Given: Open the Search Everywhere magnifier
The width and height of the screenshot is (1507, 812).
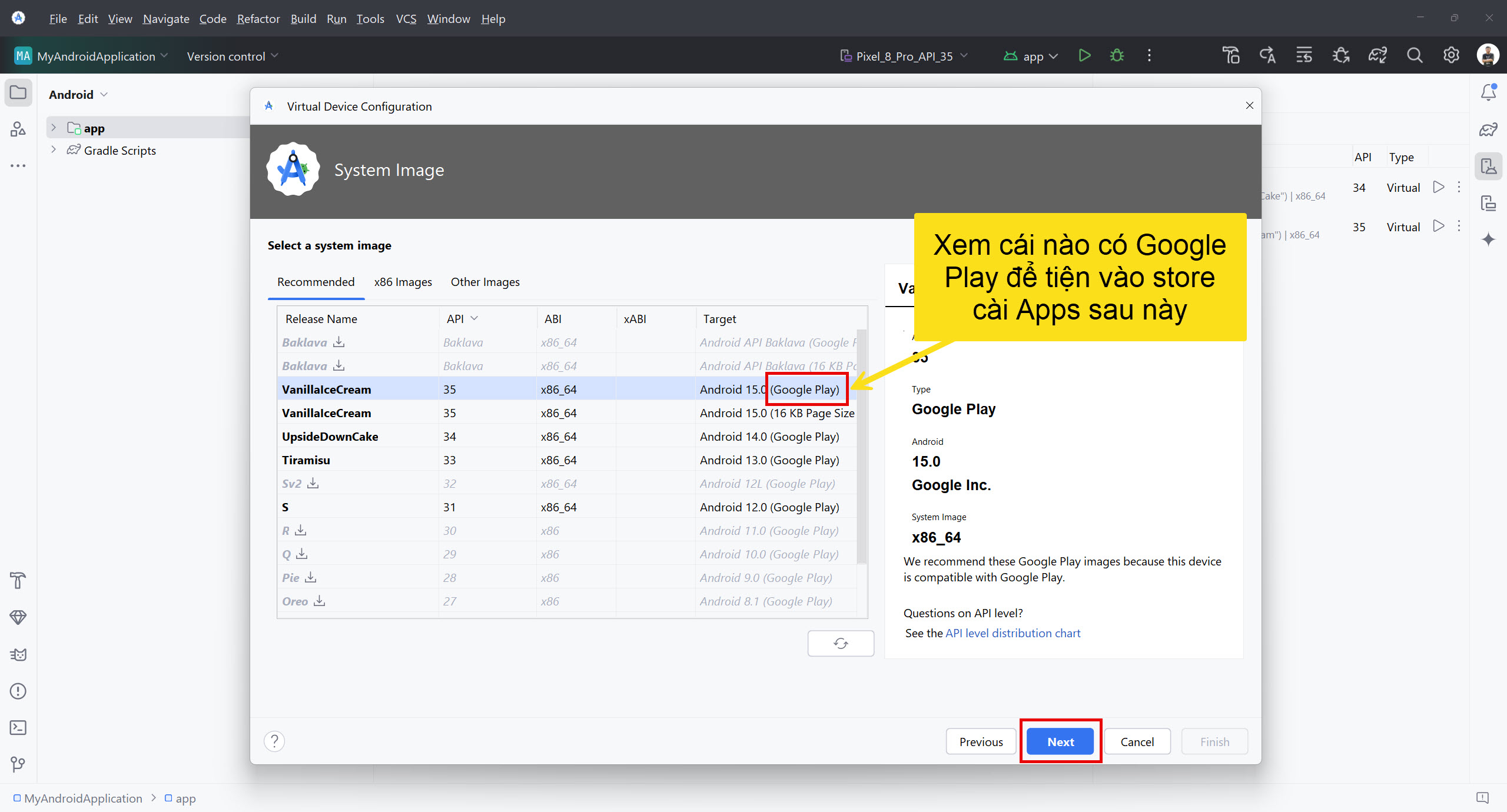Looking at the screenshot, I should click(1415, 56).
